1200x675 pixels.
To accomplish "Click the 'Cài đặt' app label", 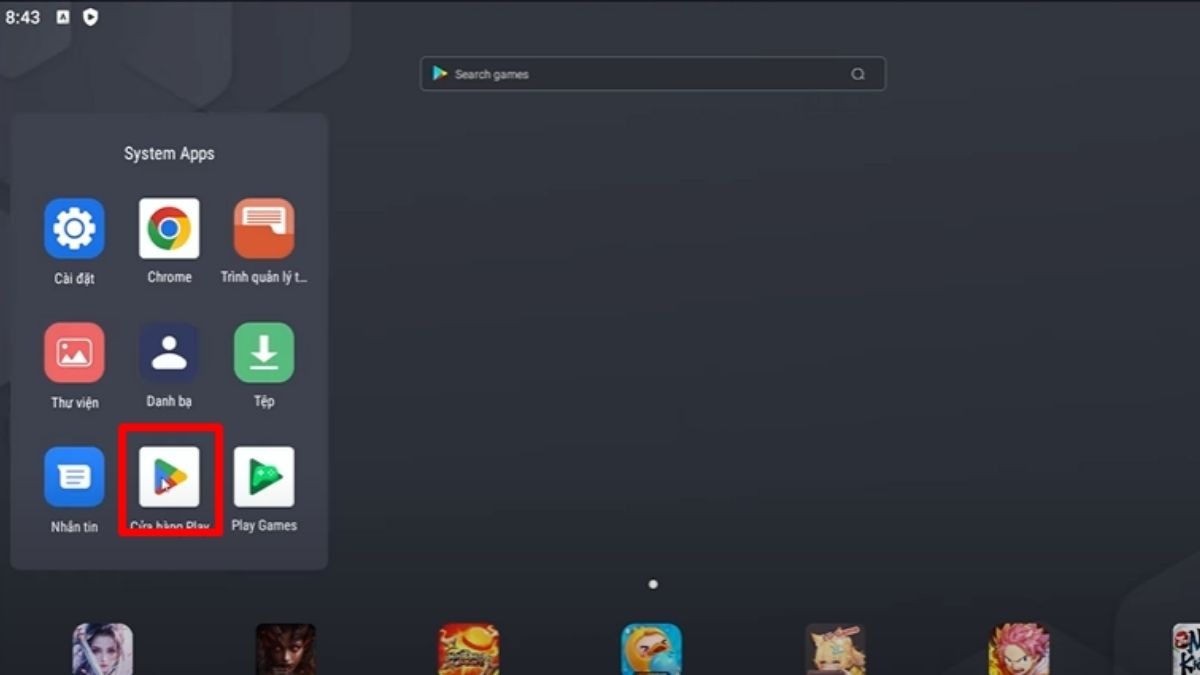I will [74, 278].
